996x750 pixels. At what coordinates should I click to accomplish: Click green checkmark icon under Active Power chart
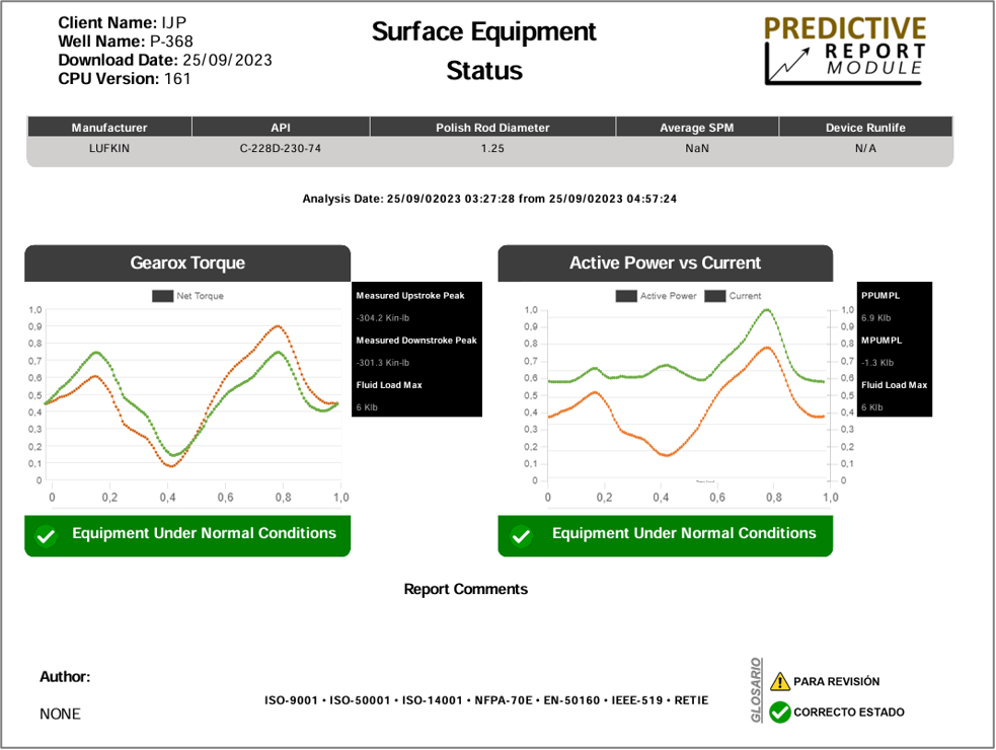click(x=520, y=536)
